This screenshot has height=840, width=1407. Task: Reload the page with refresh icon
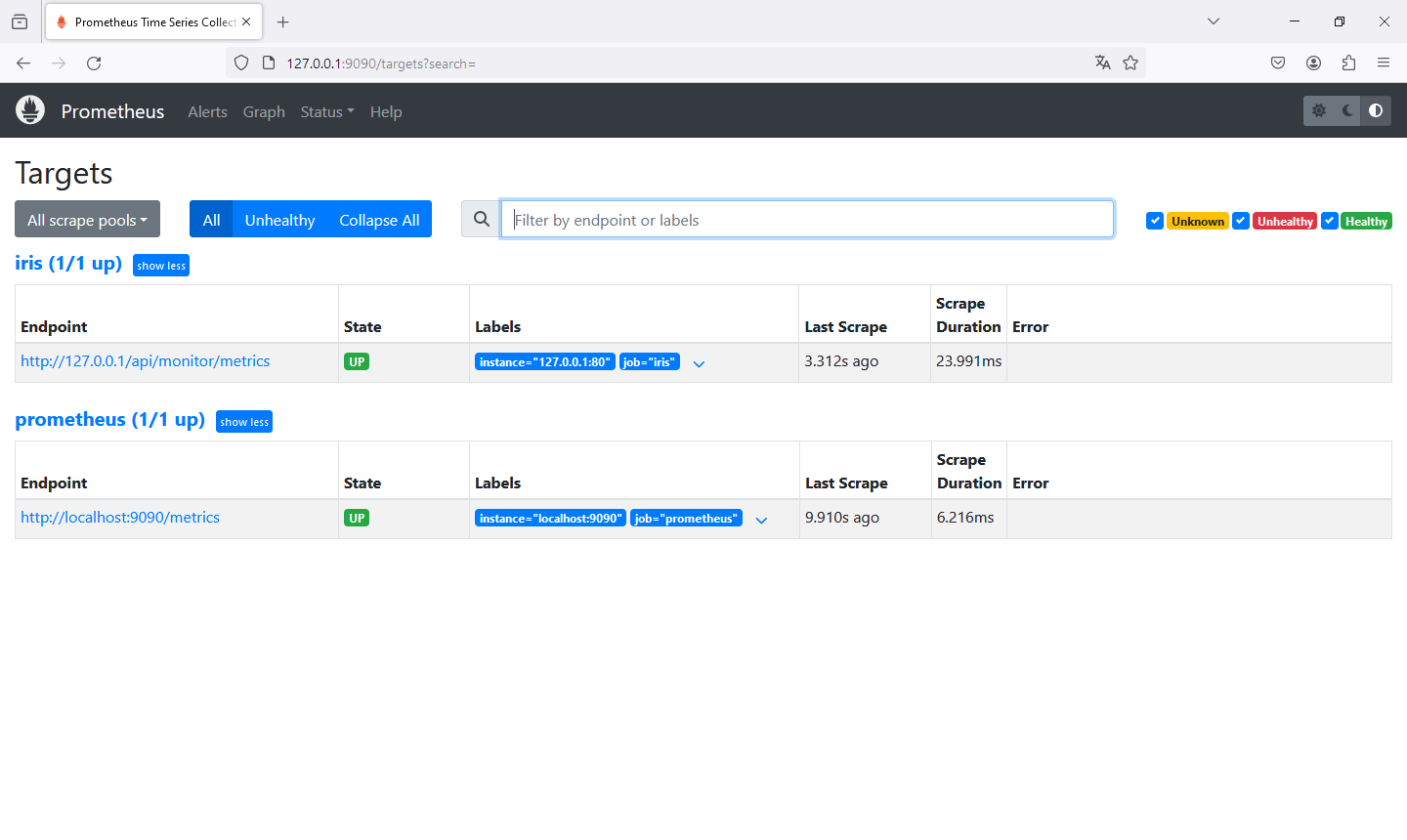[94, 63]
